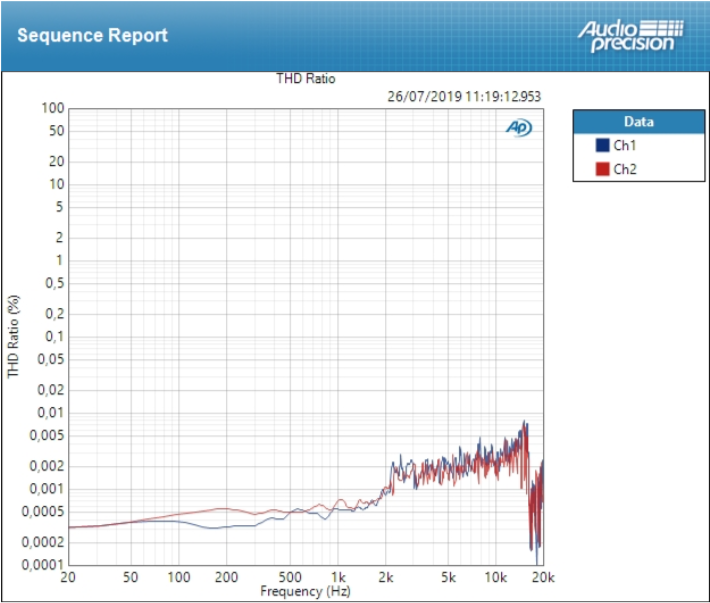The image size is (710, 603).
Task: Select the blue Ch1 color swatch
Action: pos(602,146)
